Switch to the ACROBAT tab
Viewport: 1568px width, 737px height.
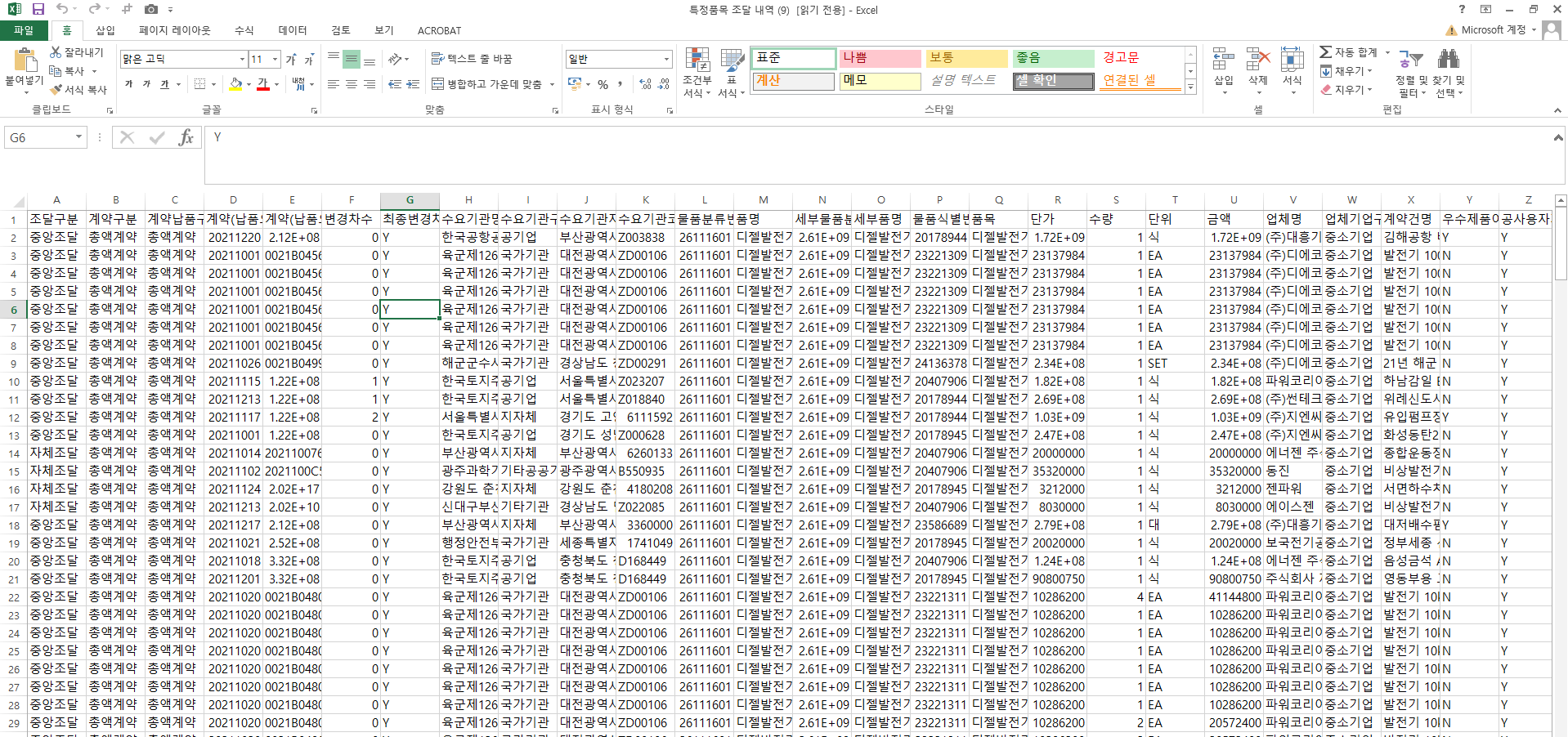coord(439,30)
